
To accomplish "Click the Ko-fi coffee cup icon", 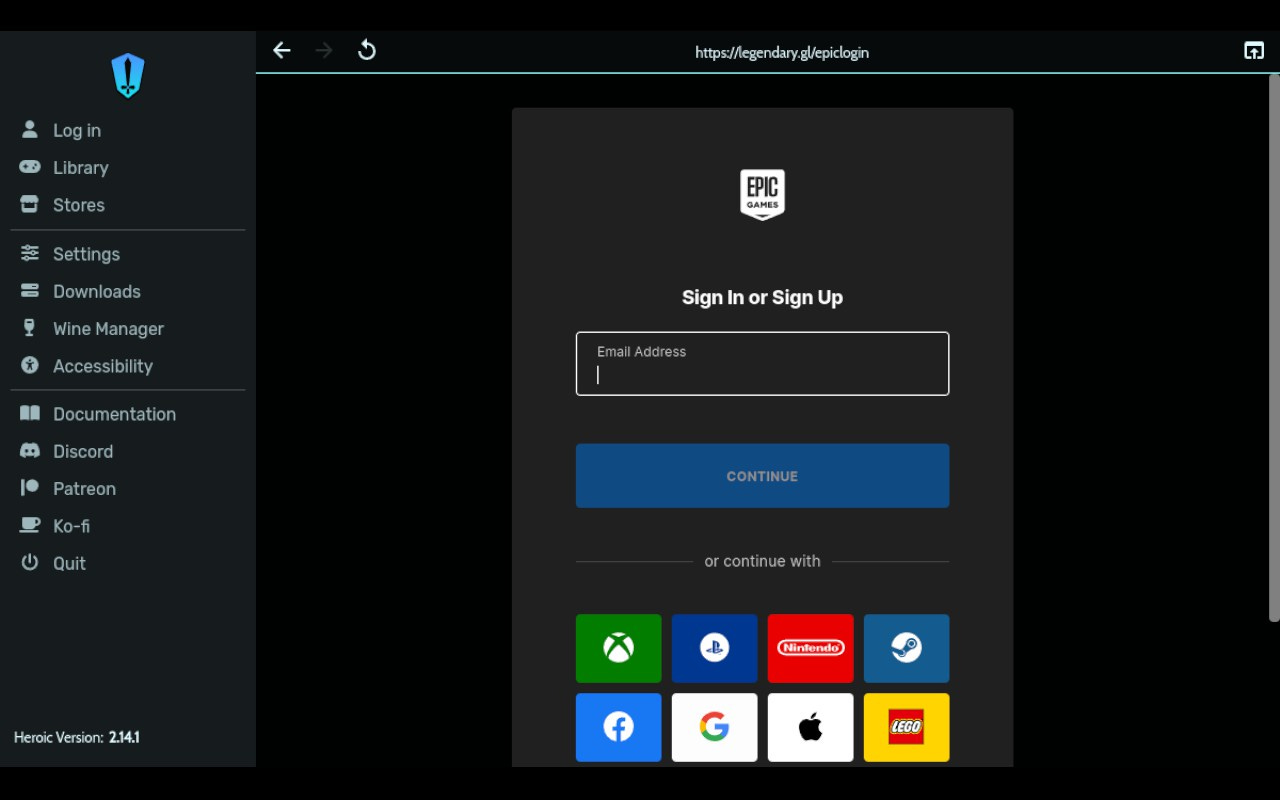I will [x=30, y=525].
